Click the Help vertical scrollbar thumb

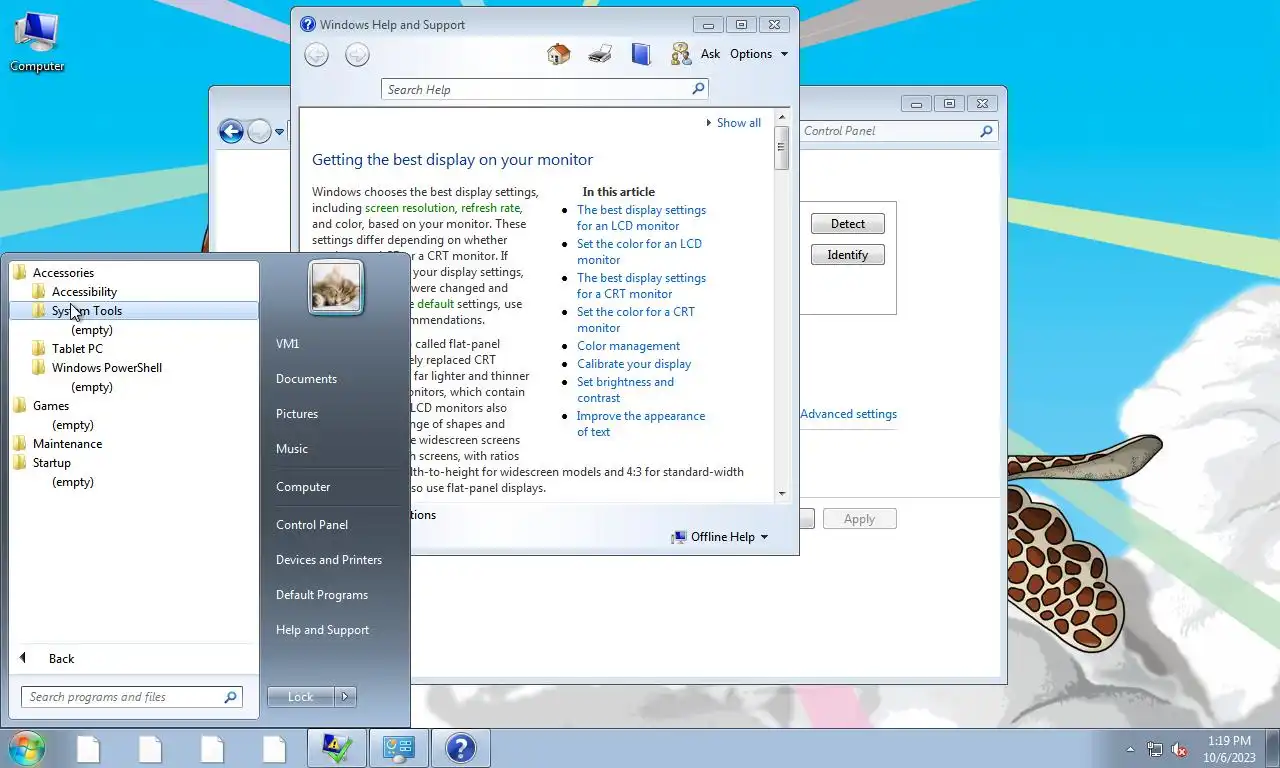click(x=782, y=149)
